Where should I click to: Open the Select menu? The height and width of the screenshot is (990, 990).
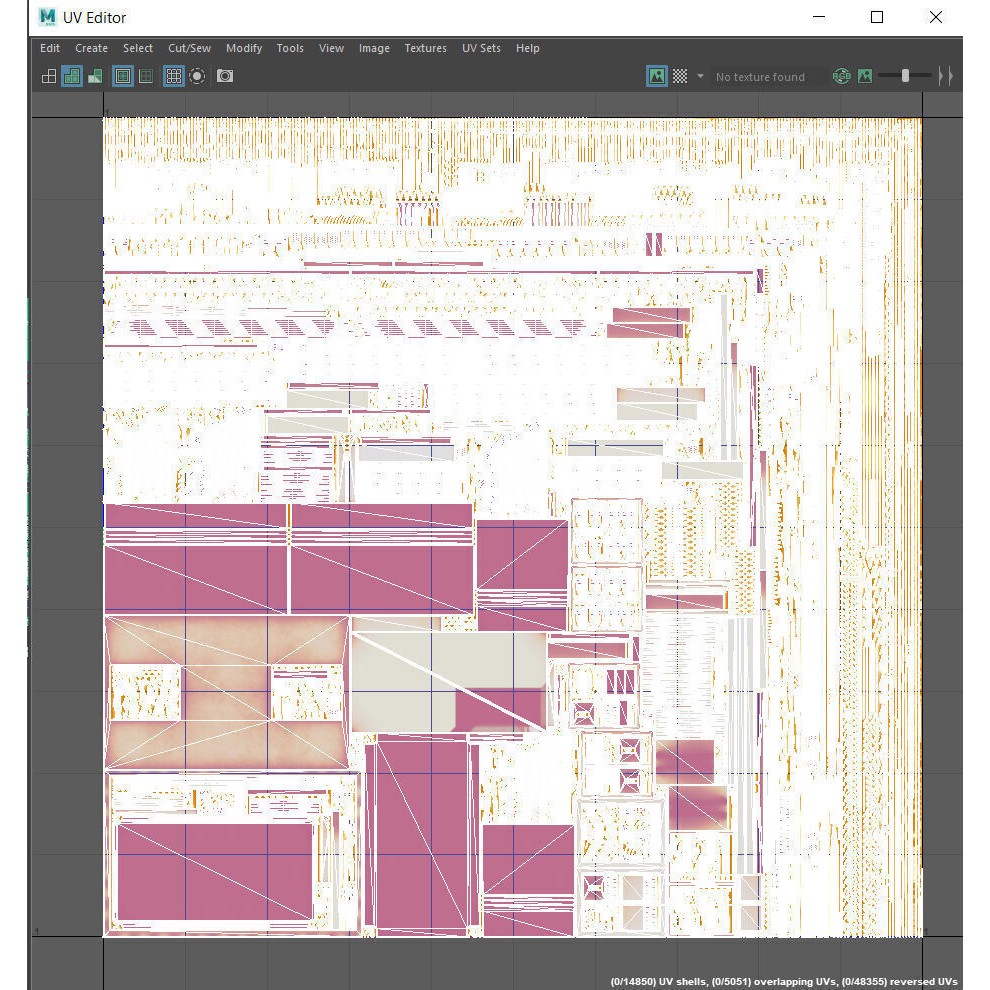coord(138,48)
